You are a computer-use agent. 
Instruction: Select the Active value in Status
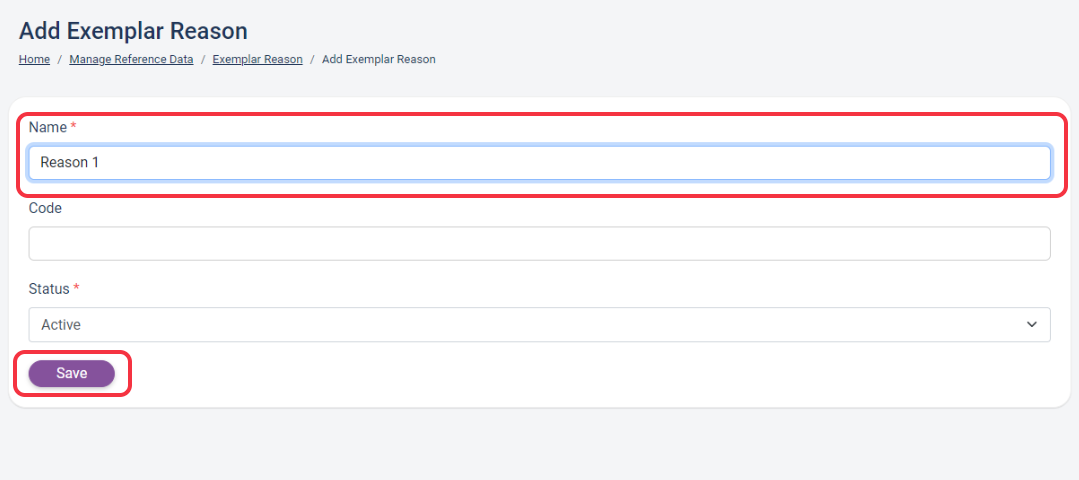coord(61,324)
